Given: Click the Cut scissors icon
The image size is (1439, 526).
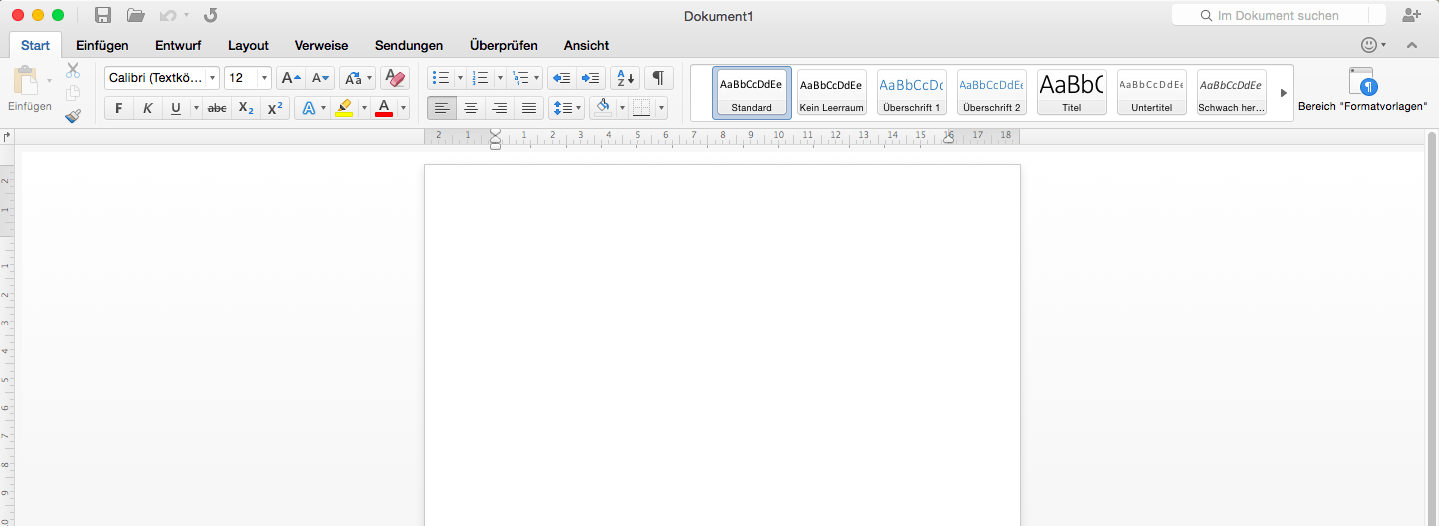Looking at the screenshot, I should (x=73, y=70).
